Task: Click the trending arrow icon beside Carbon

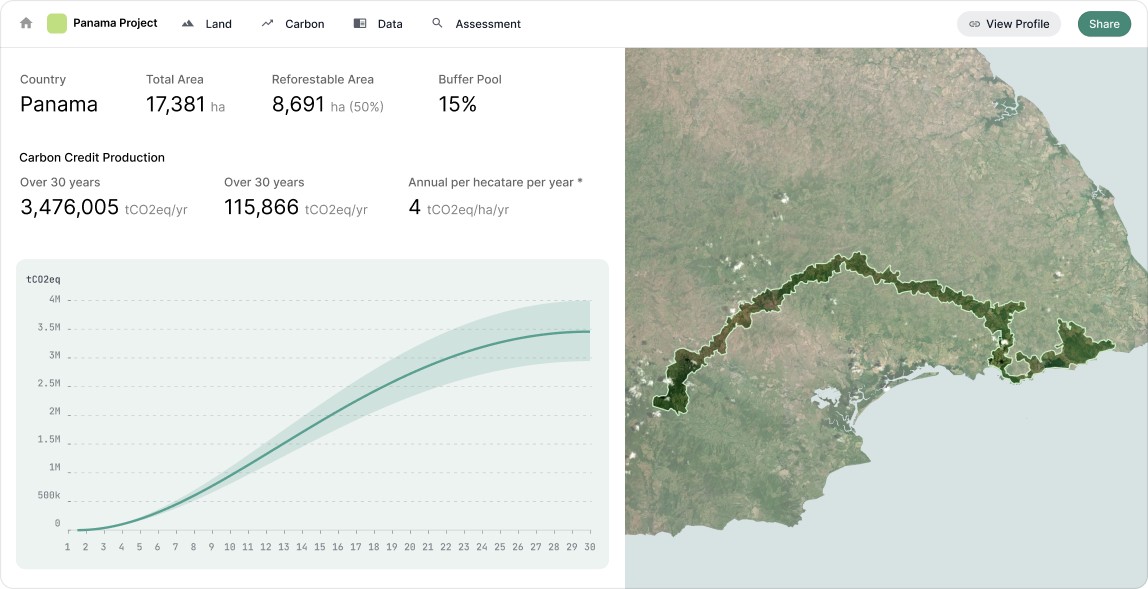Action: click(x=267, y=23)
